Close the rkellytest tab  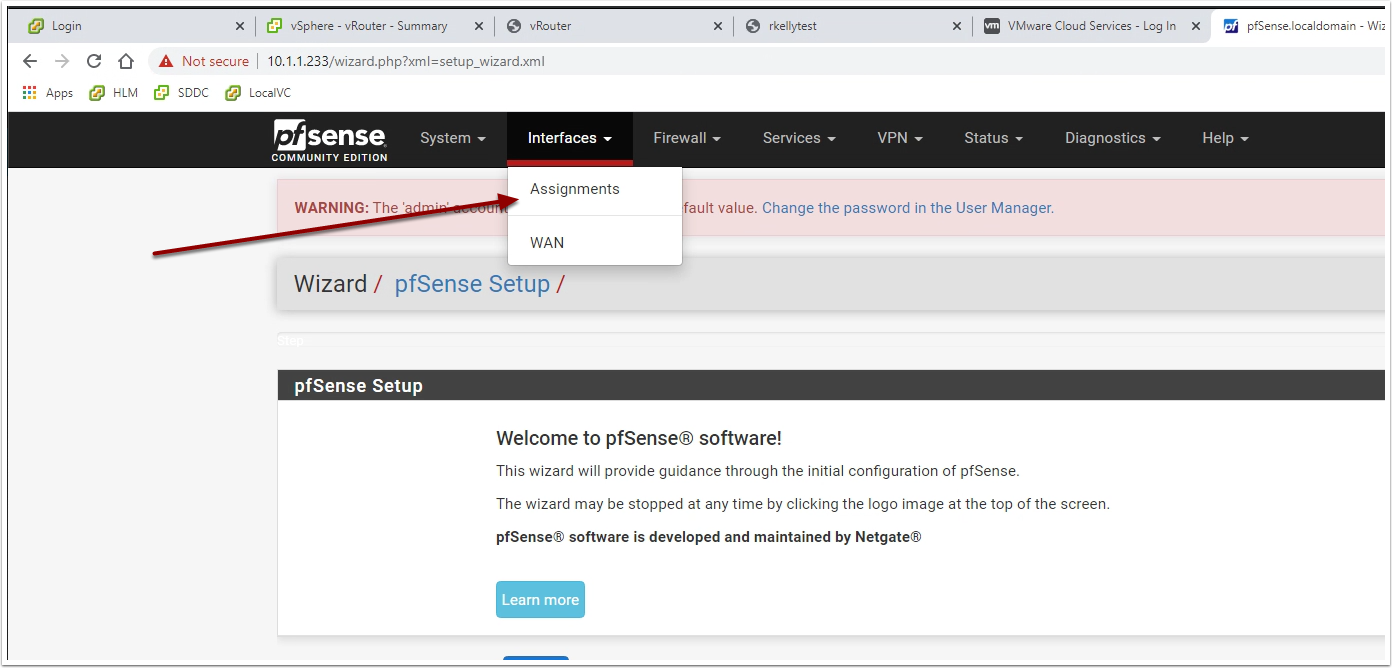[957, 26]
